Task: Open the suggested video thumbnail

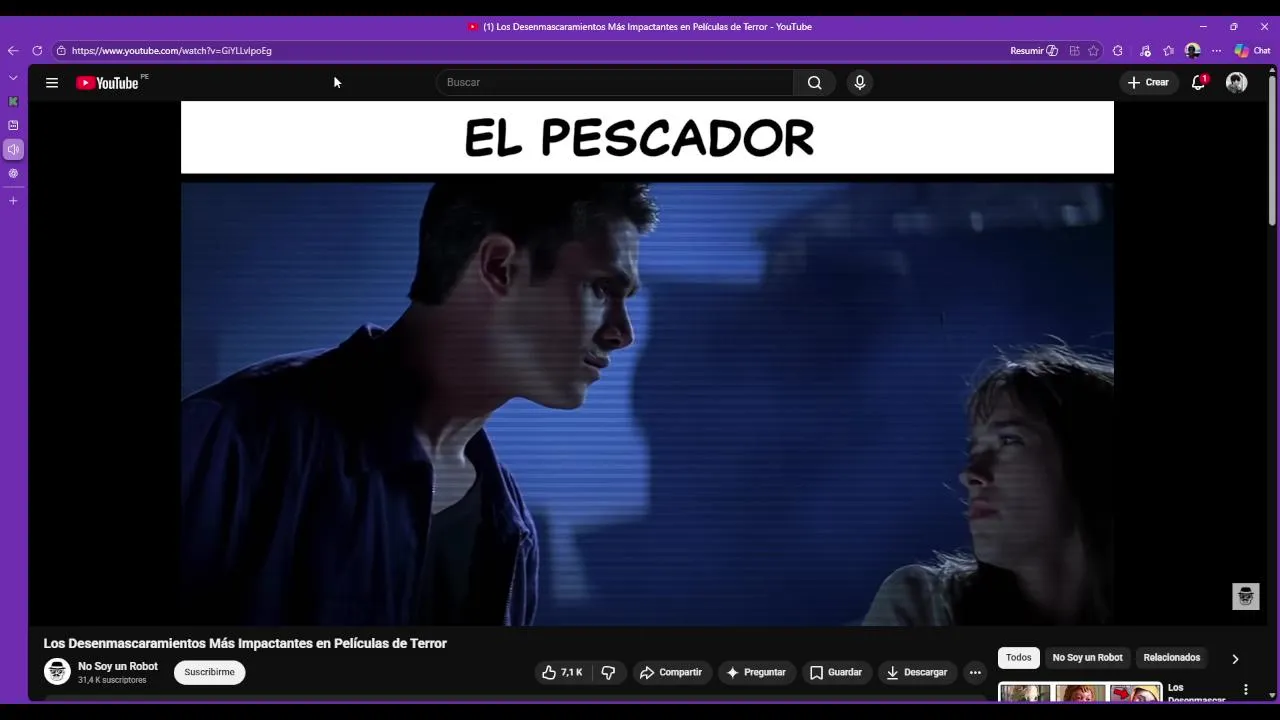Action: point(1080,692)
